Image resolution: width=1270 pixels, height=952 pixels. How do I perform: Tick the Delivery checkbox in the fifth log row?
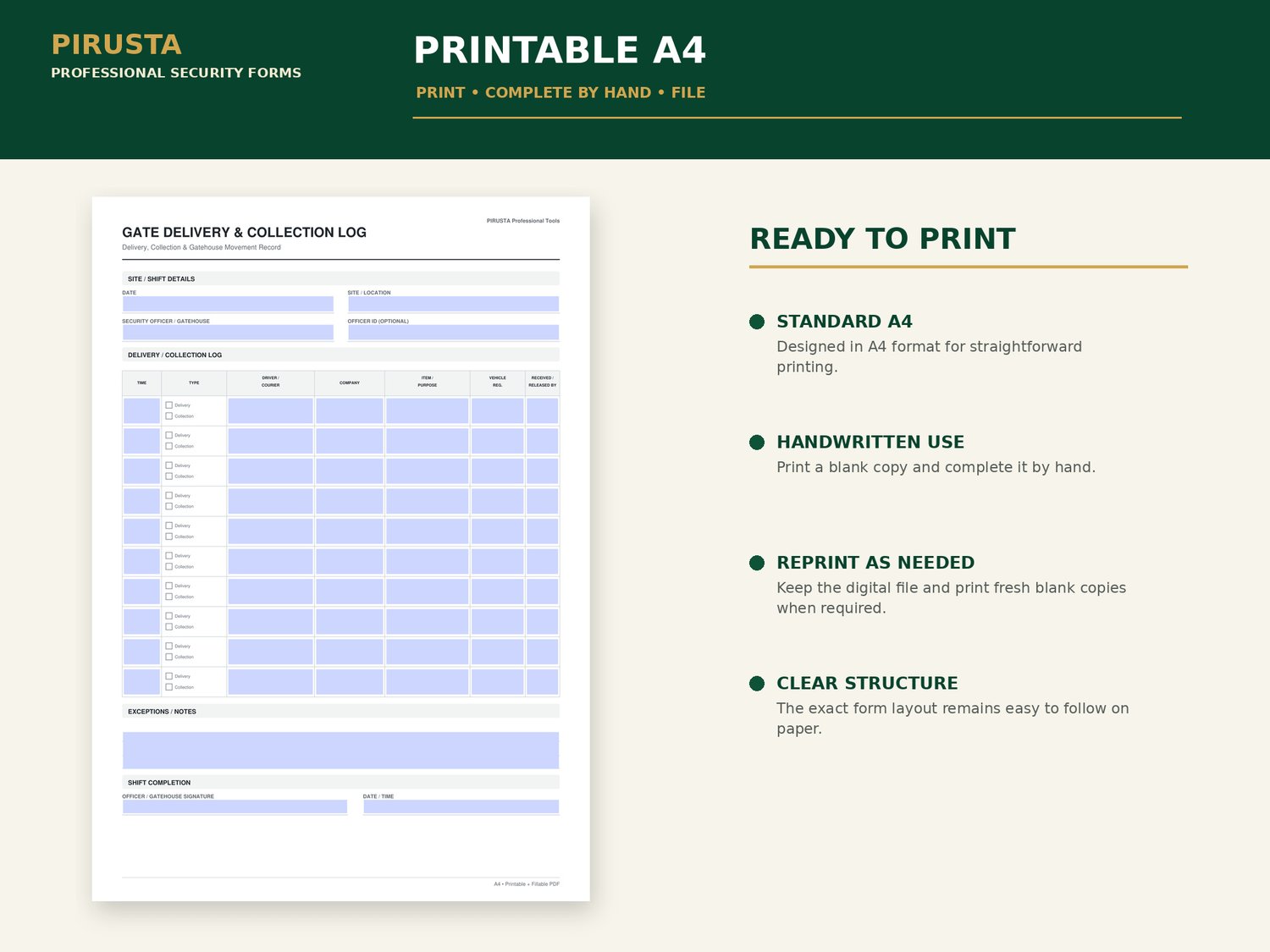point(168,526)
